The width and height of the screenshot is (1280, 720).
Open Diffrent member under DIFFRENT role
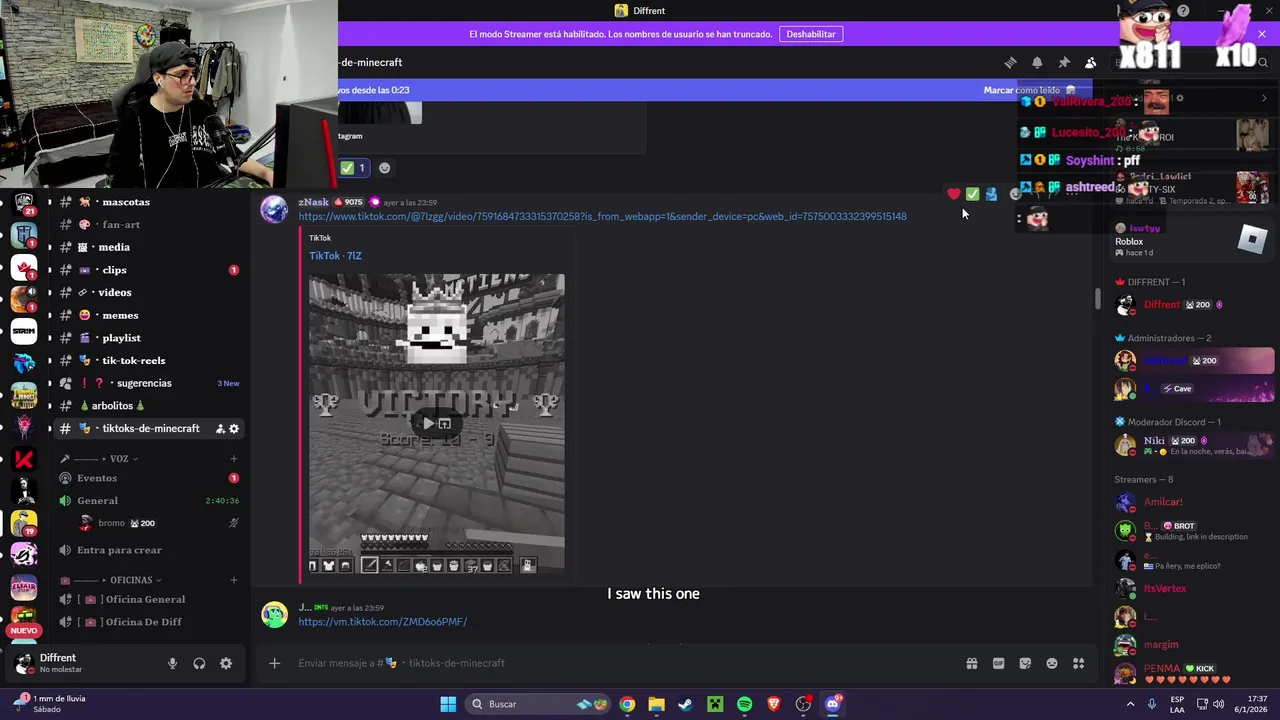click(x=1194, y=305)
